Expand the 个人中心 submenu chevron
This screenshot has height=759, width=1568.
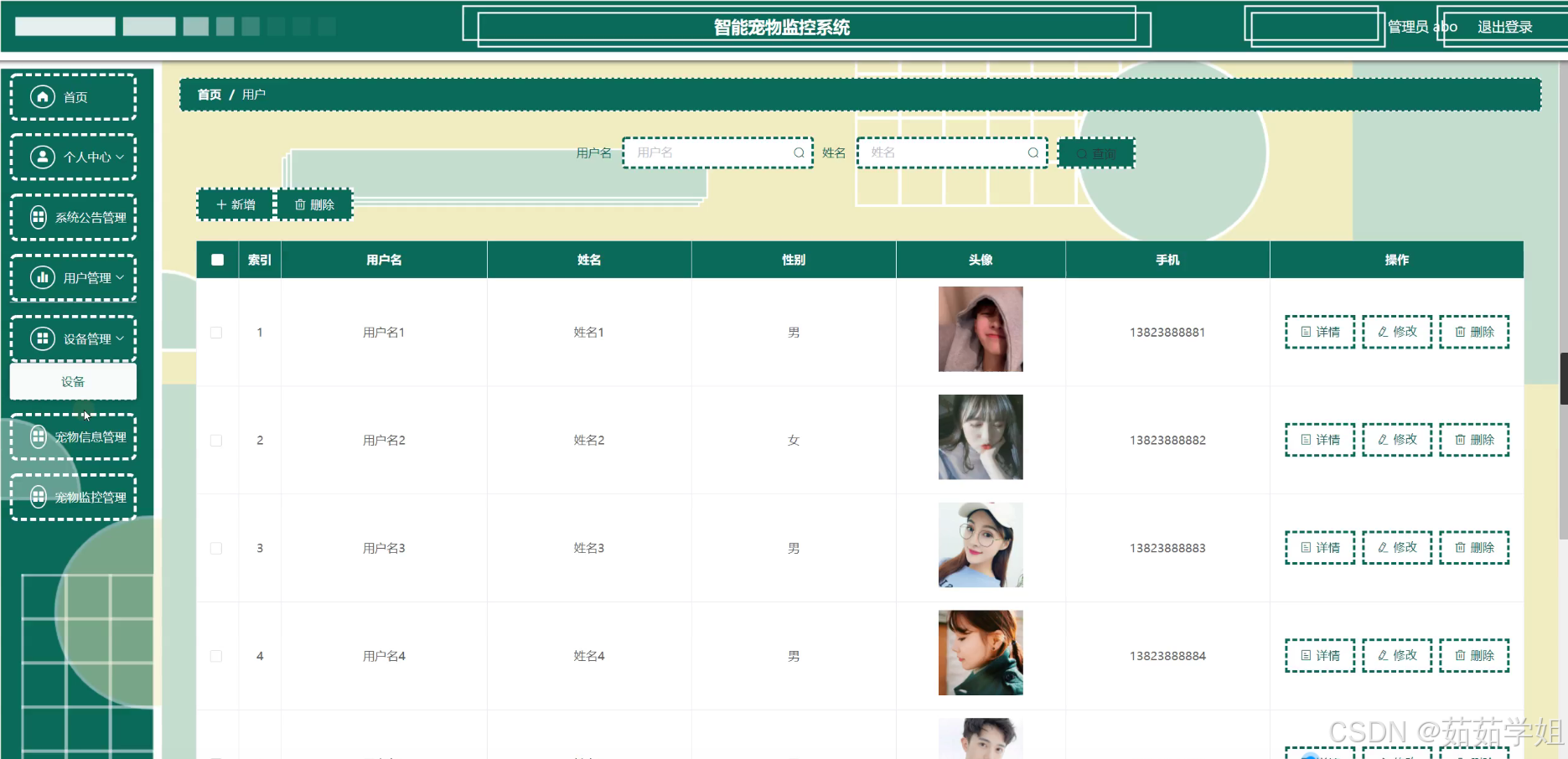(x=120, y=157)
